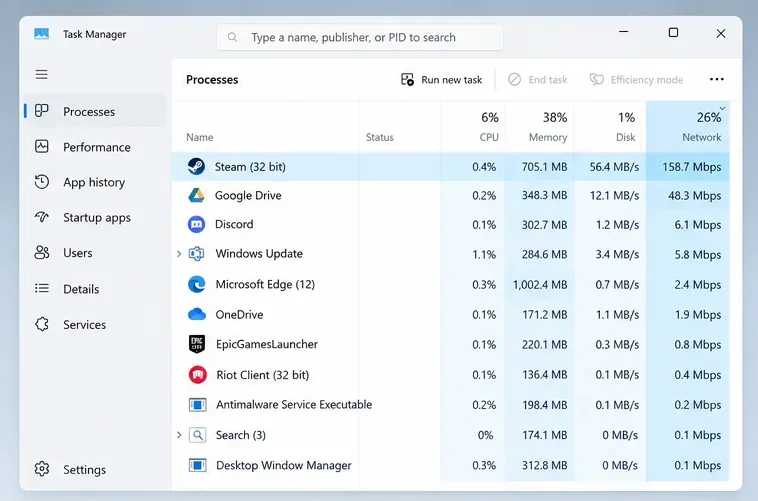This screenshot has height=501, width=758.
Task: Click the Desktop Window Manager icon
Action: (x=197, y=465)
